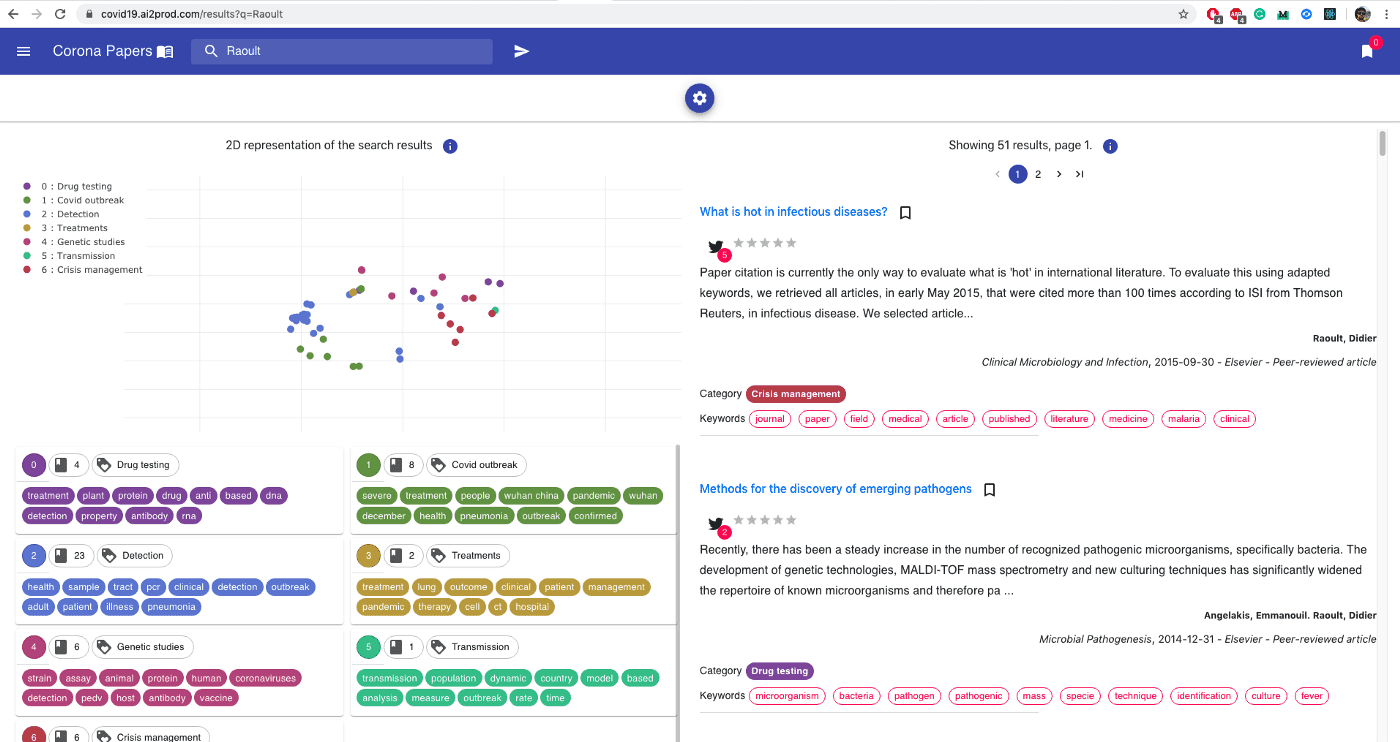Click keyword chip 'malaria'
This screenshot has width=1400, height=742.
pos(1183,419)
